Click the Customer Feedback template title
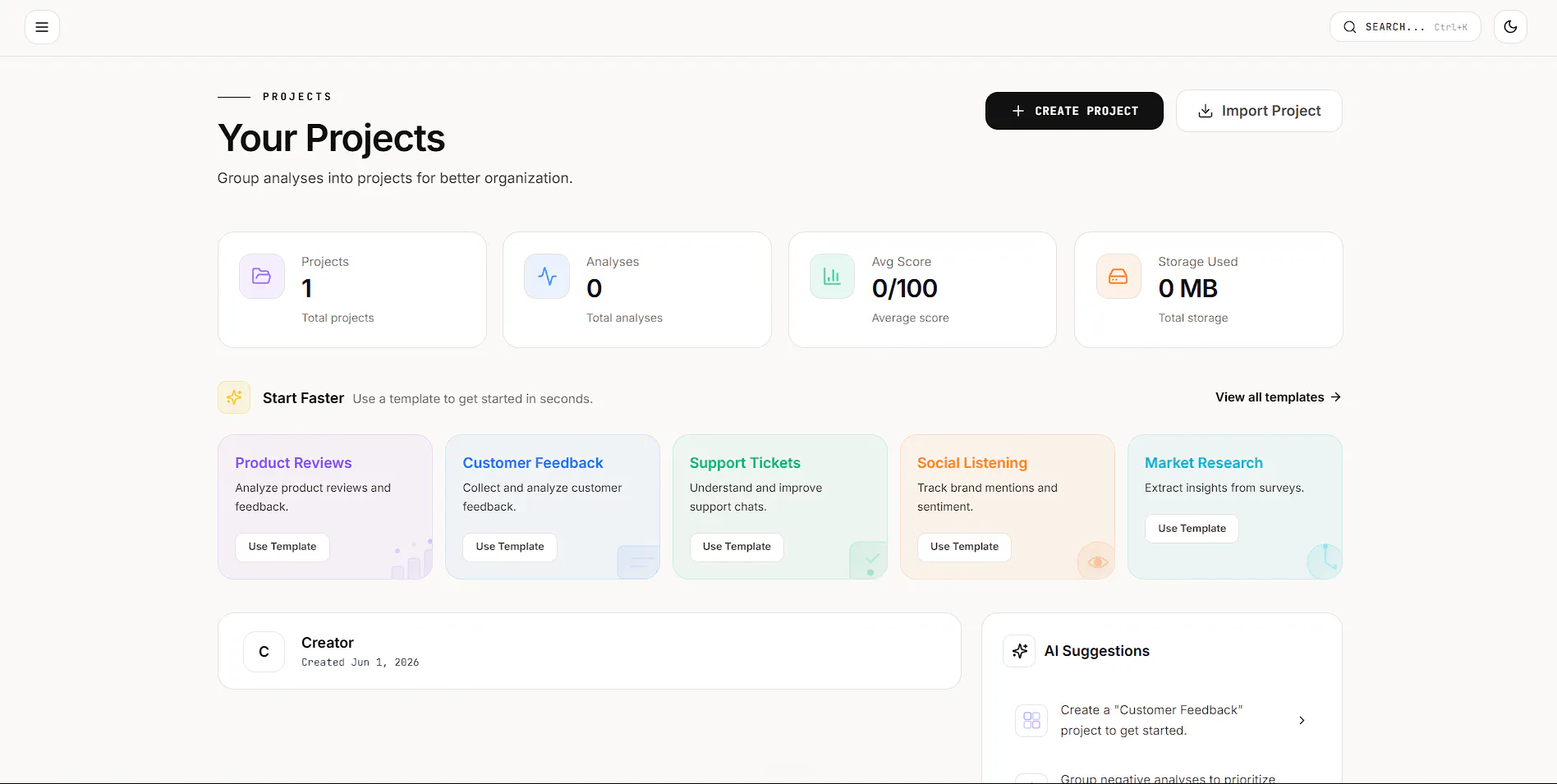Viewport: 1557px width, 784px height. (x=533, y=463)
